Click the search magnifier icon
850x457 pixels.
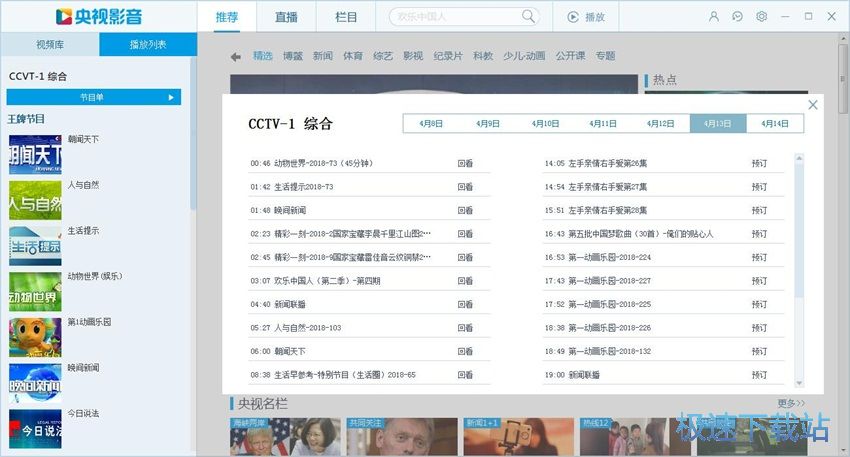[528, 16]
